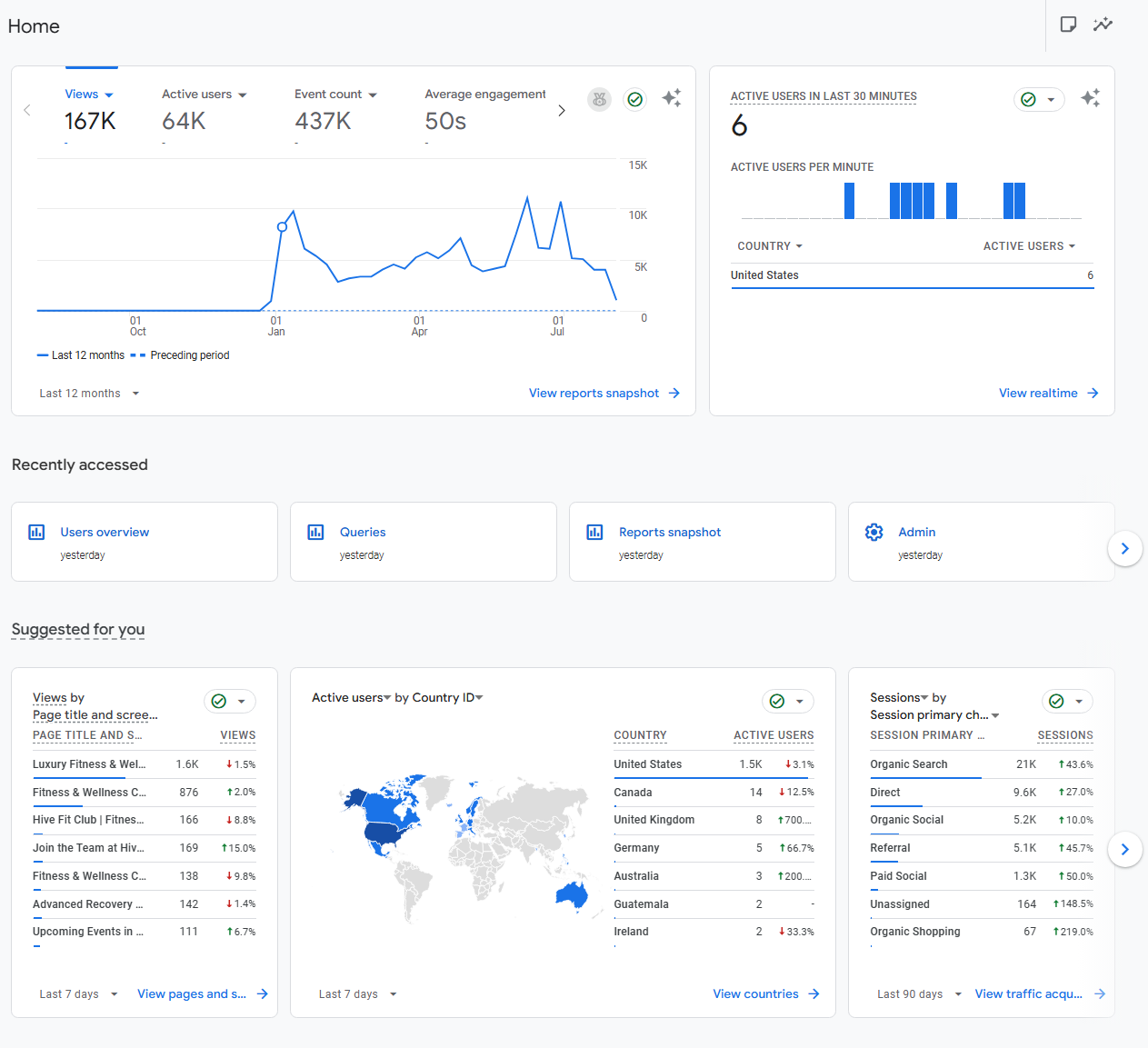Click the Insights sparkline icon in header
The width and height of the screenshot is (1148, 1048).
point(1103,25)
